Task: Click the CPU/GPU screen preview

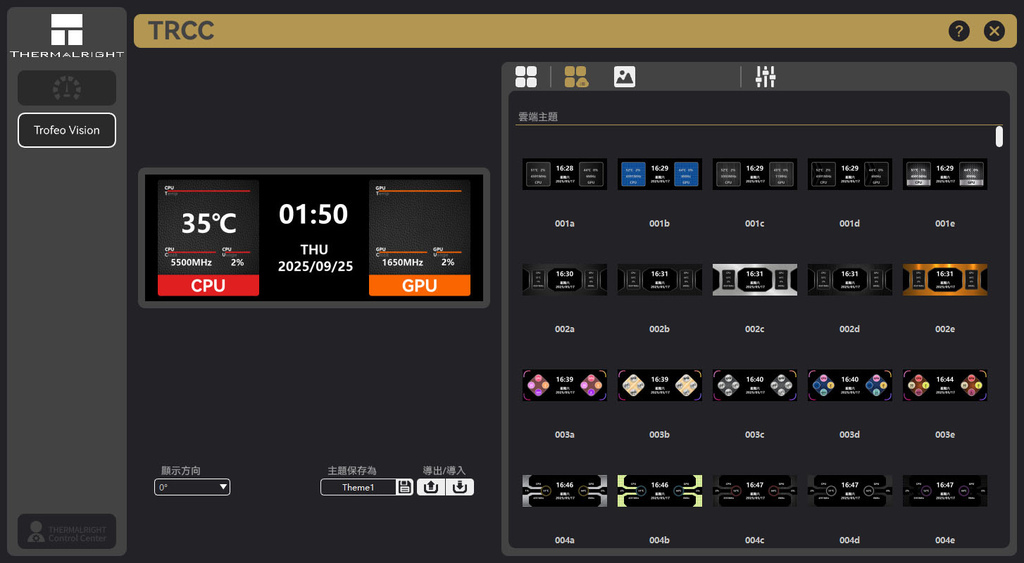Action: (x=314, y=238)
